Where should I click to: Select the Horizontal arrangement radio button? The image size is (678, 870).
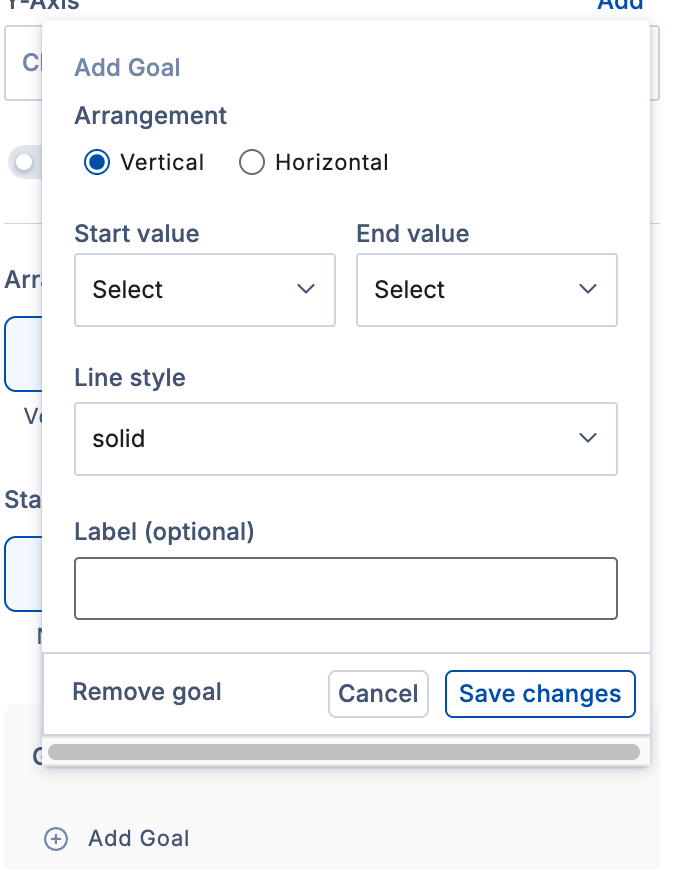coord(252,162)
